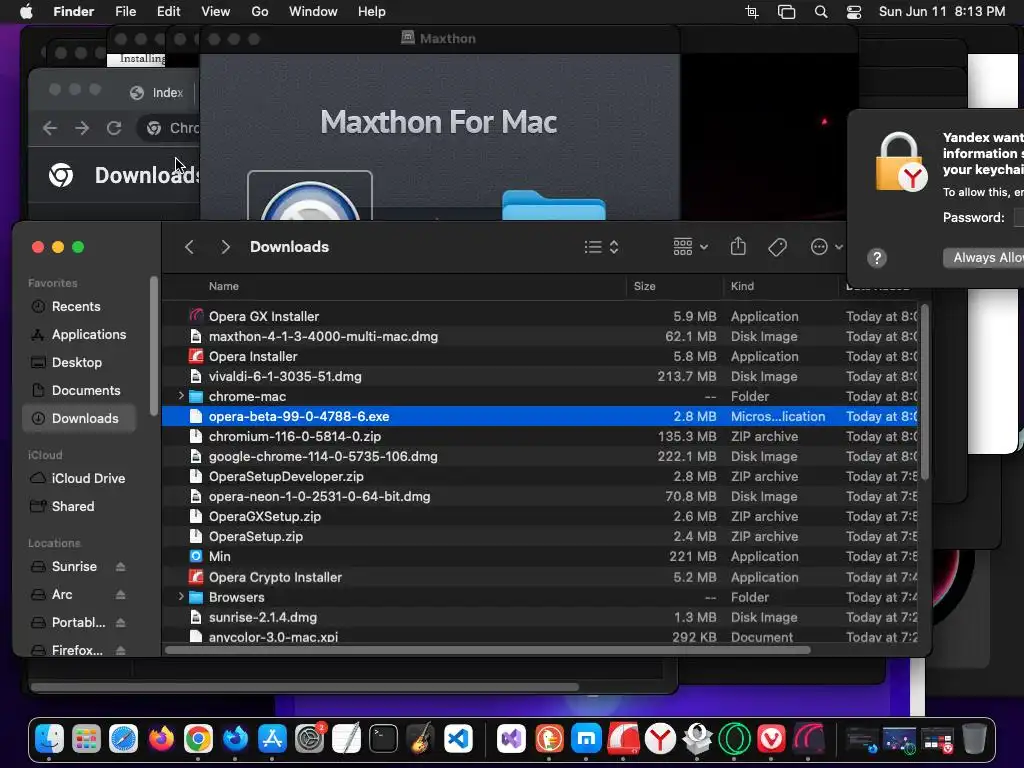Viewport: 1024px width, 768px height.
Task: Open Firefox from the Dock
Action: (x=161, y=739)
